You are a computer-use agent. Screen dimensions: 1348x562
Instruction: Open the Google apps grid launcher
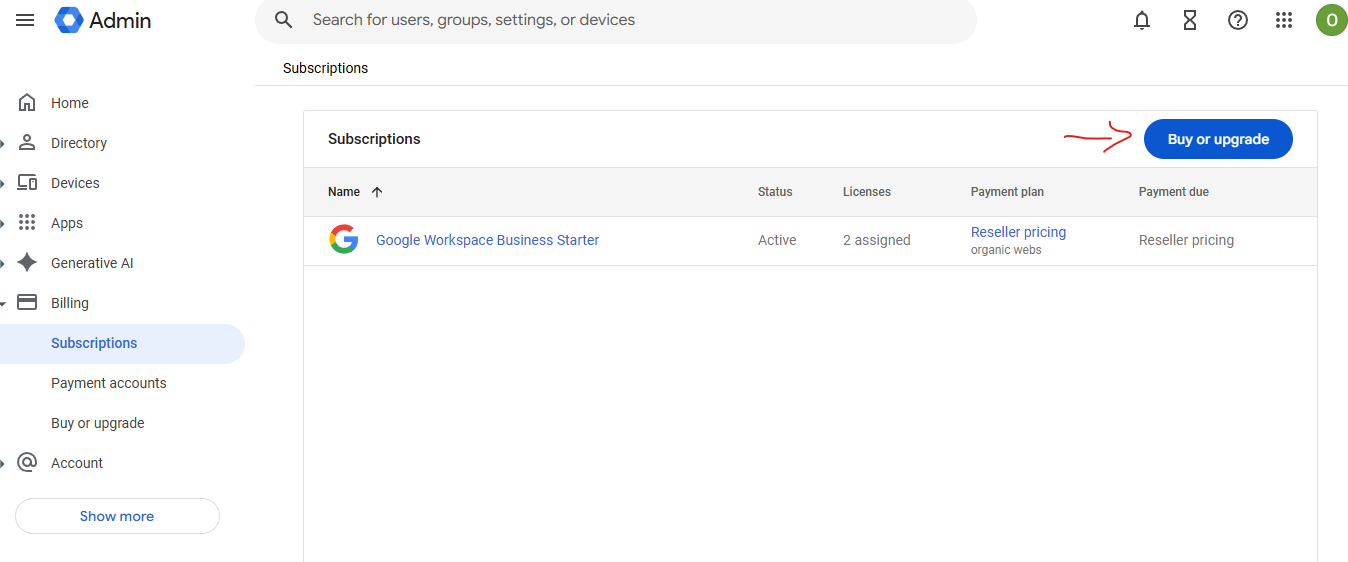point(1285,20)
